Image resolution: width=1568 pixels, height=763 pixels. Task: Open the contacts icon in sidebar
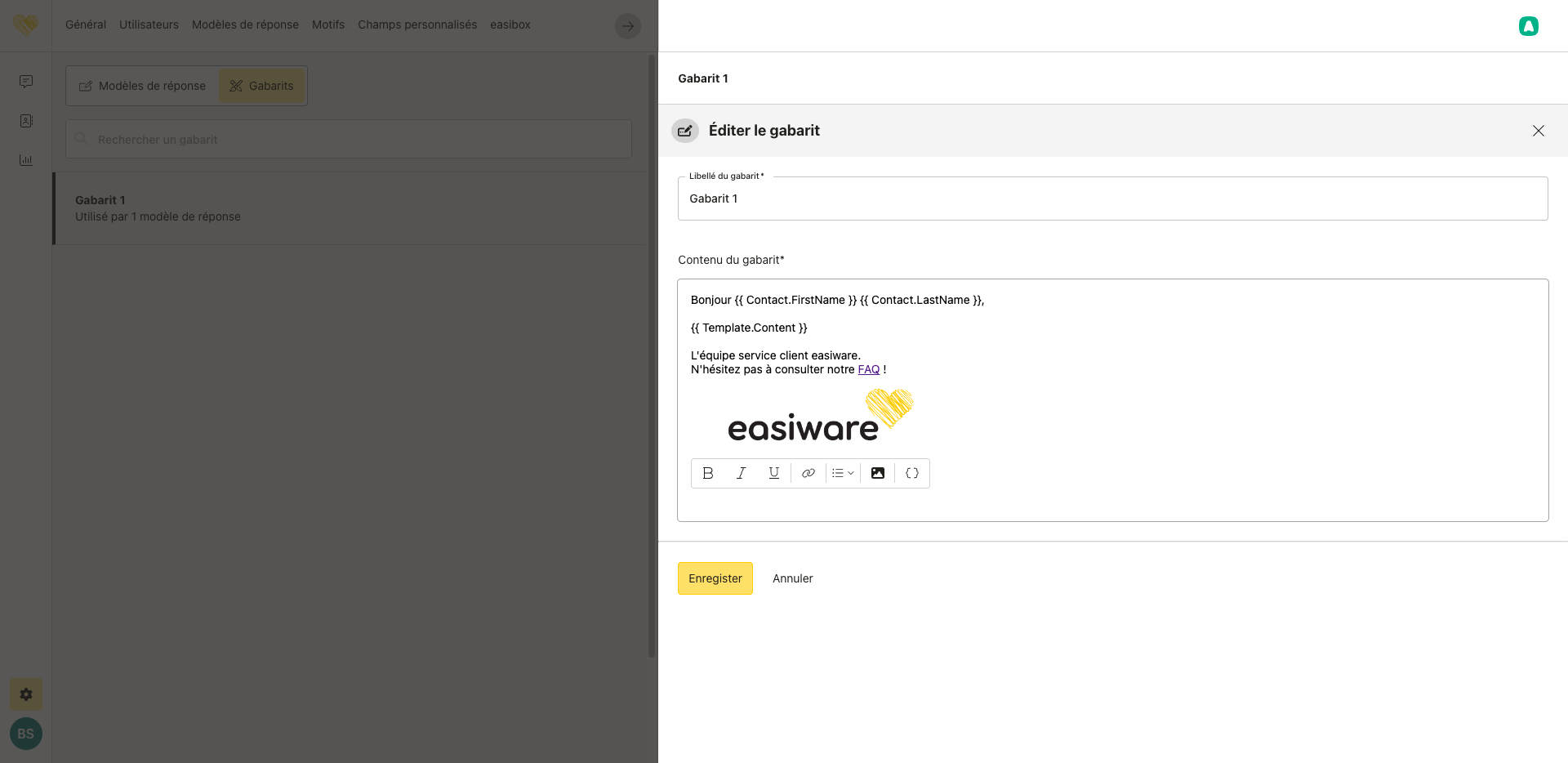26,121
